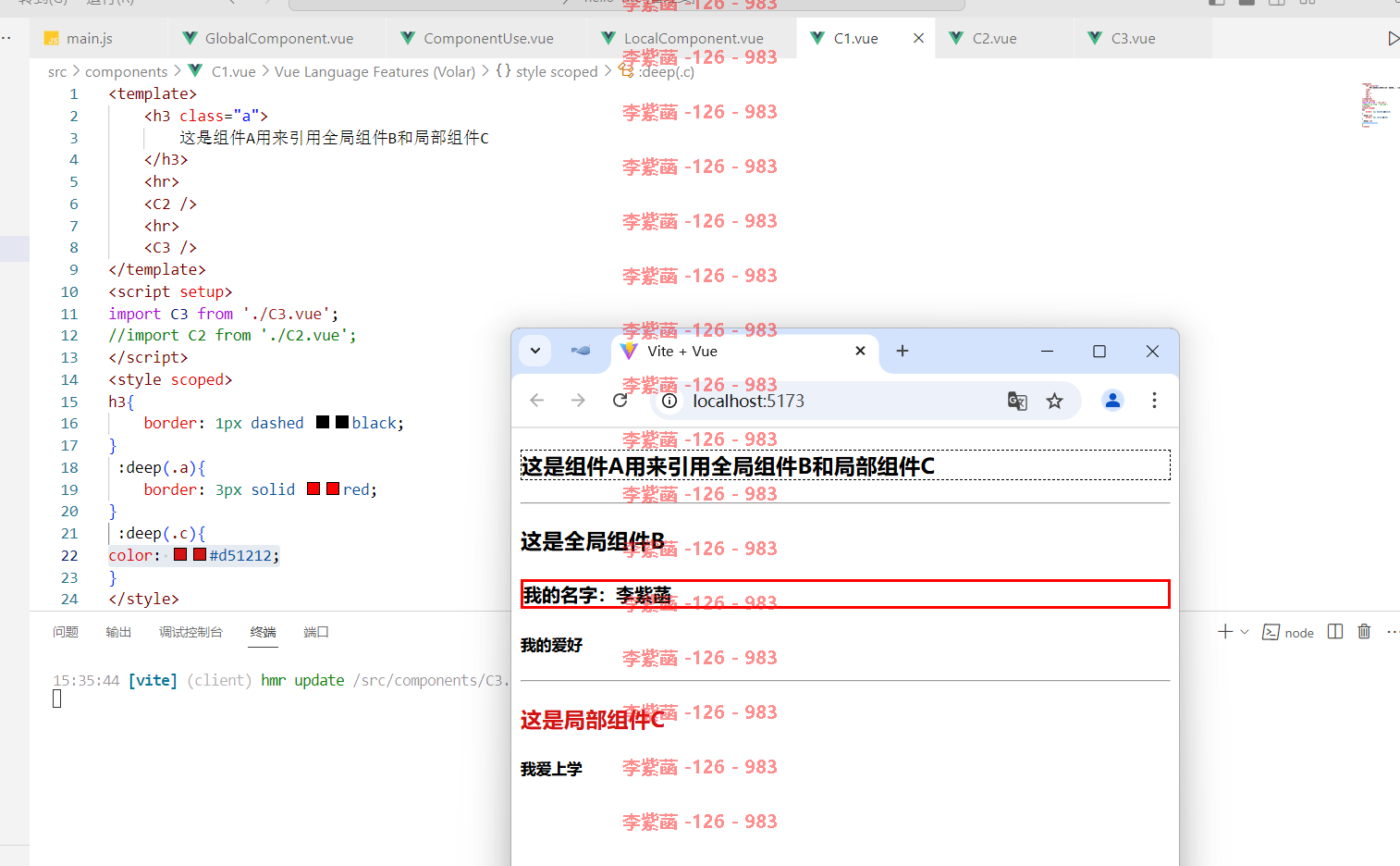Open the 端口 (Ports) panel tab

pyautogui.click(x=316, y=632)
